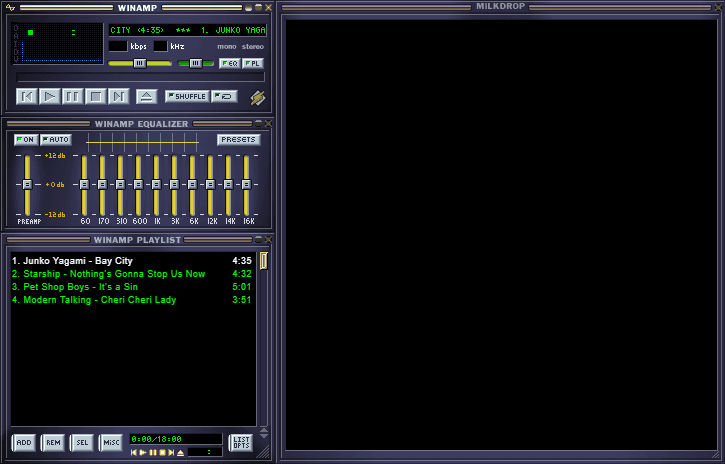The height and width of the screenshot is (464, 725).
Task: Click the scrolling song title display
Action: click(188, 30)
